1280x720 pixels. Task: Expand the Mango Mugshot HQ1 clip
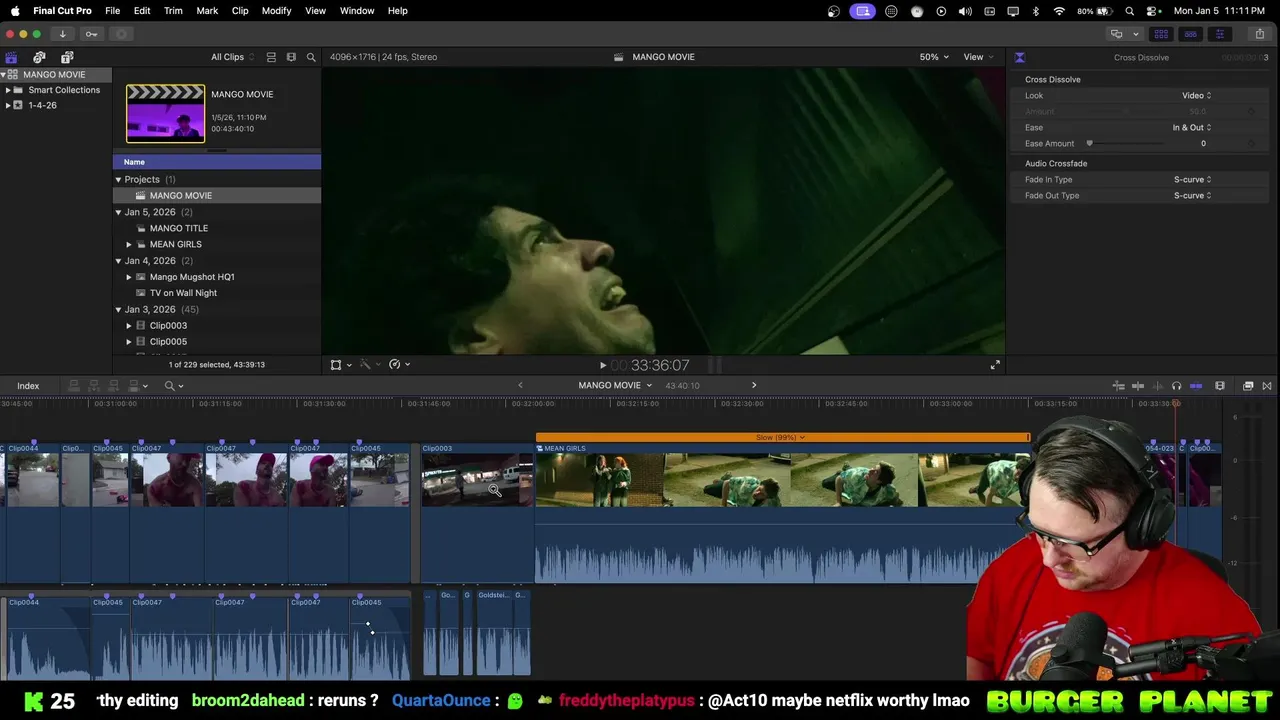tap(129, 277)
